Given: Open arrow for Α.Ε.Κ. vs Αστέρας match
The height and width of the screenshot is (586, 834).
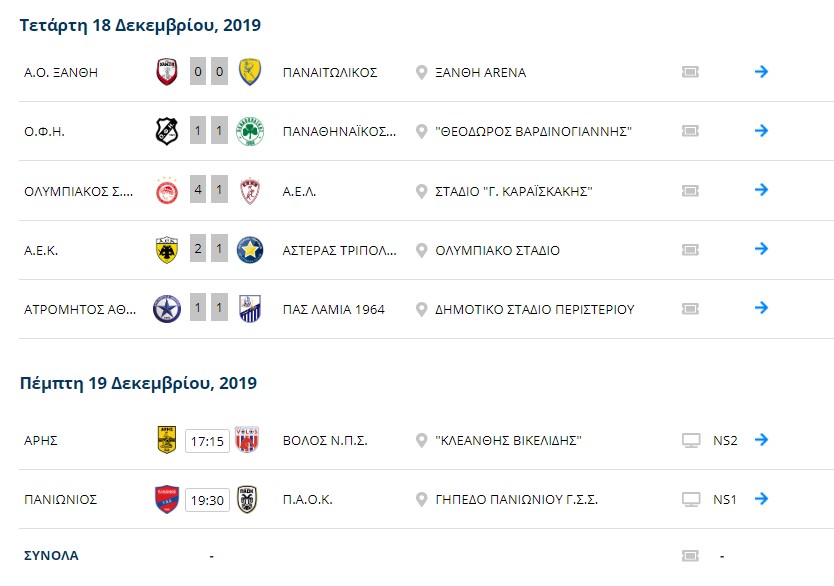Looking at the screenshot, I should 761,248.
